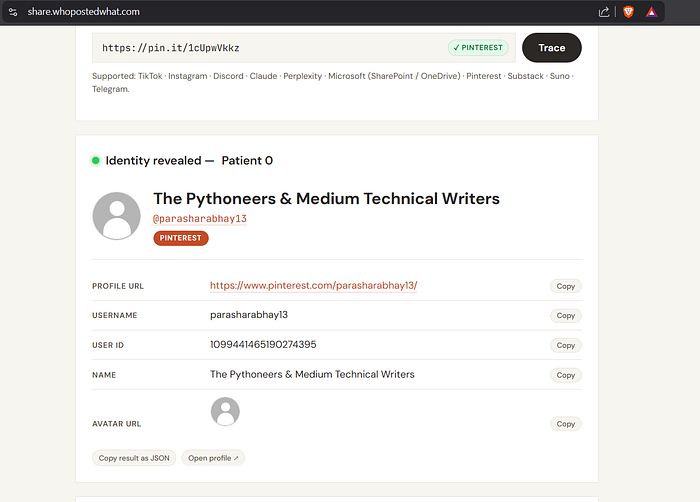This screenshot has width=700, height=502.
Task: Select the user ID 1099441465190274395 text
Action: [263, 344]
